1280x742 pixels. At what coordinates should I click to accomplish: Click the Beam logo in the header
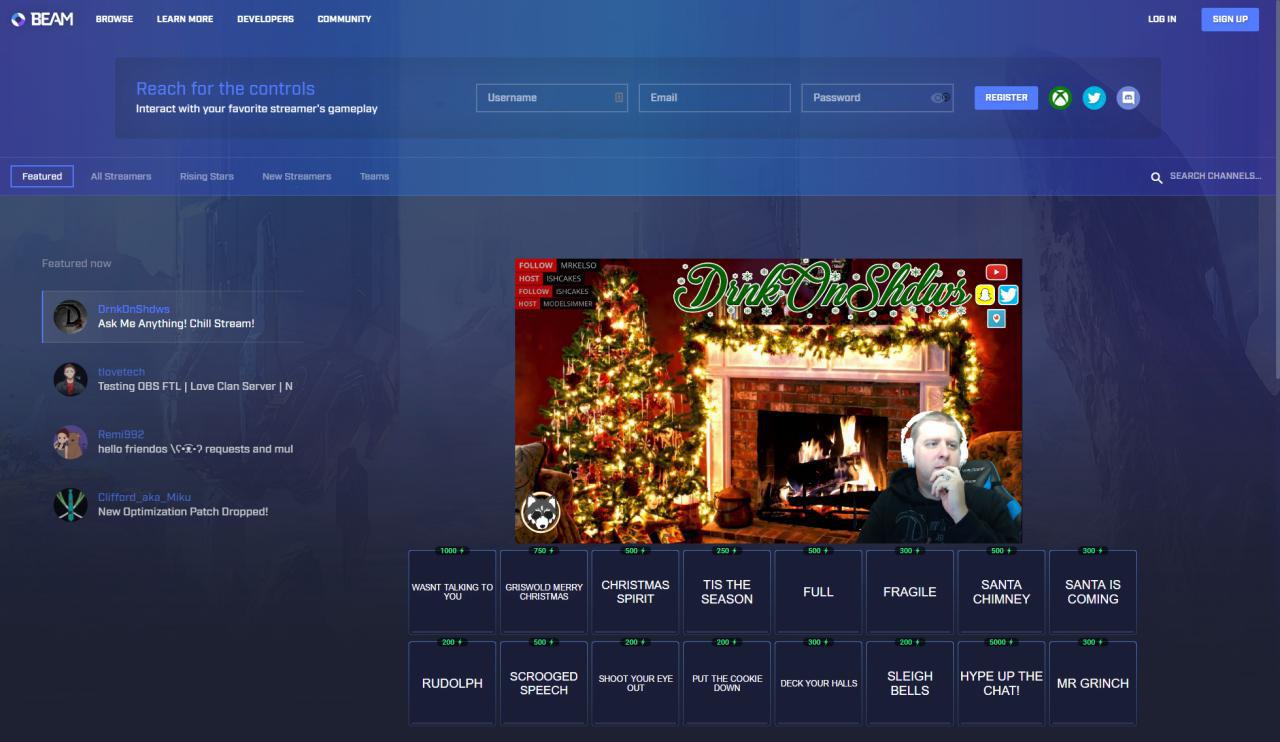(x=42, y=19)
